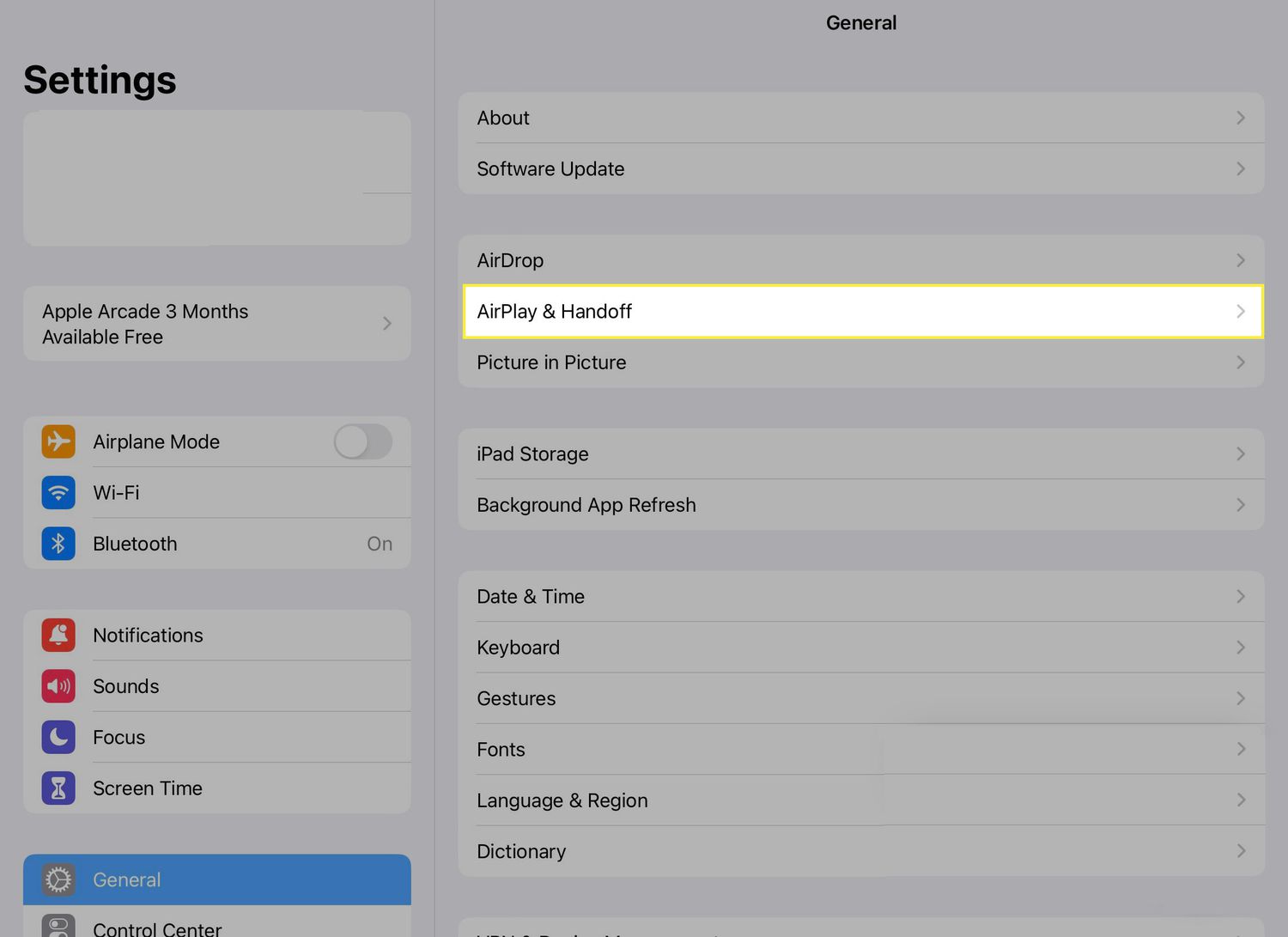This screenshot has height=937, width=1288.
Task: Tap the Screen Time hourglass icon
Action: (x=58, y=788)
